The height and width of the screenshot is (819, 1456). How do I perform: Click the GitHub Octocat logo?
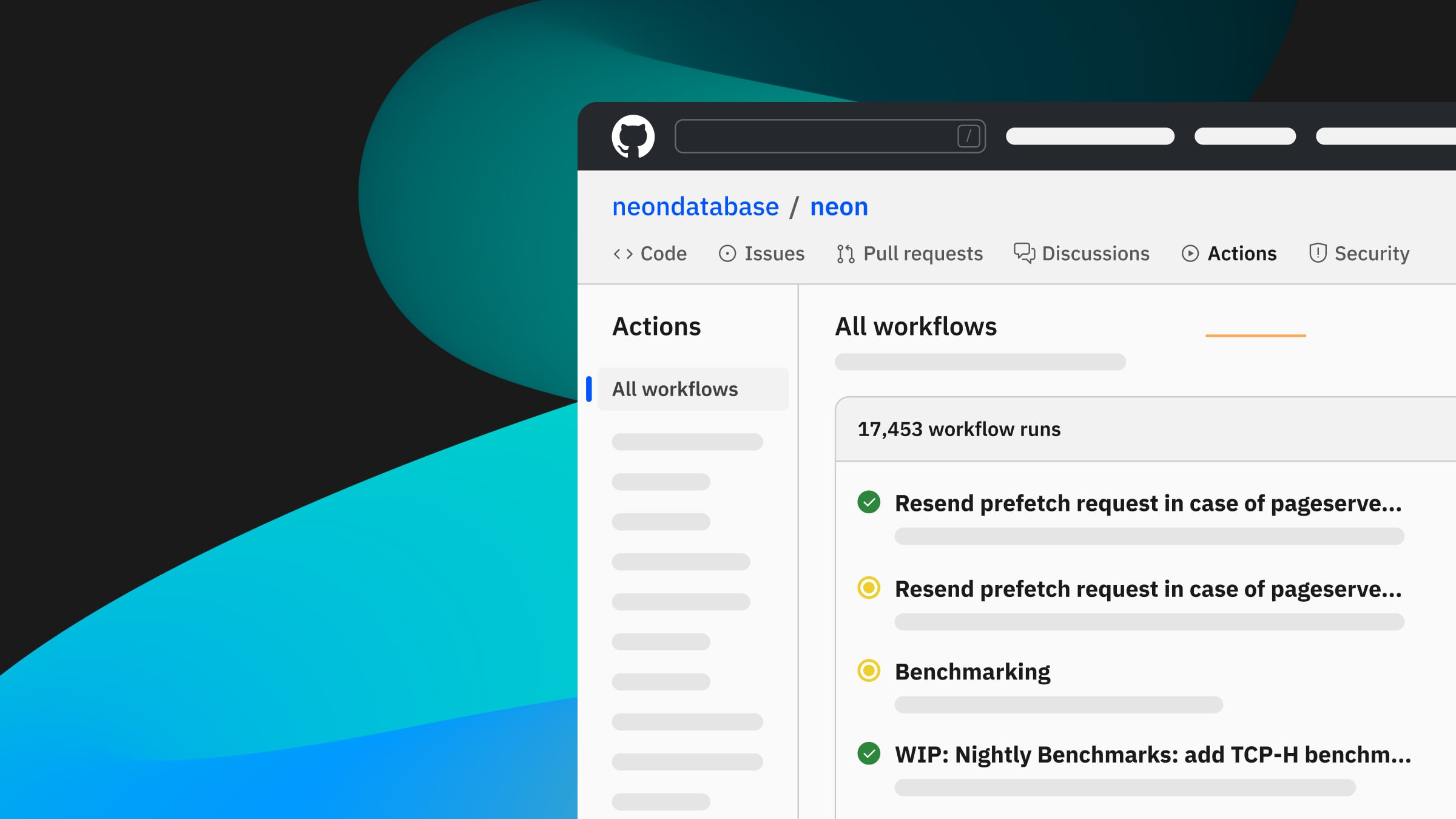(x=633, y=136)
